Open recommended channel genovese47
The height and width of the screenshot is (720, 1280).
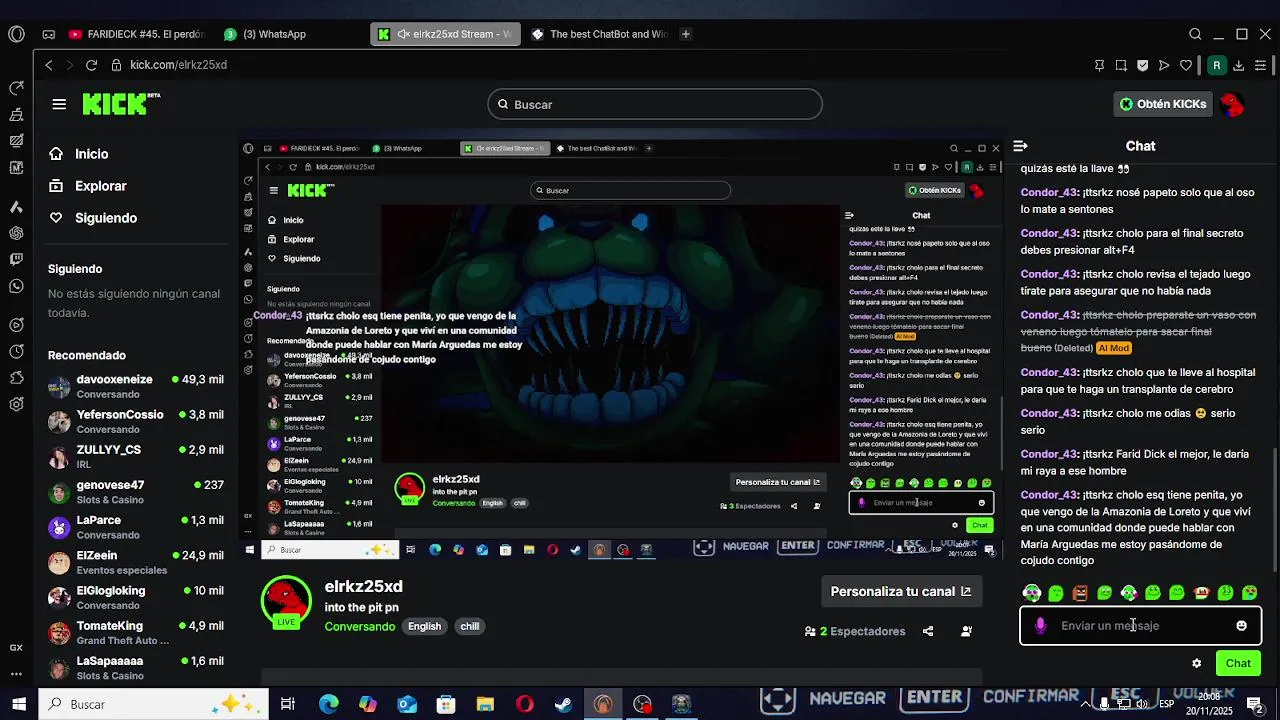(135, 491)
